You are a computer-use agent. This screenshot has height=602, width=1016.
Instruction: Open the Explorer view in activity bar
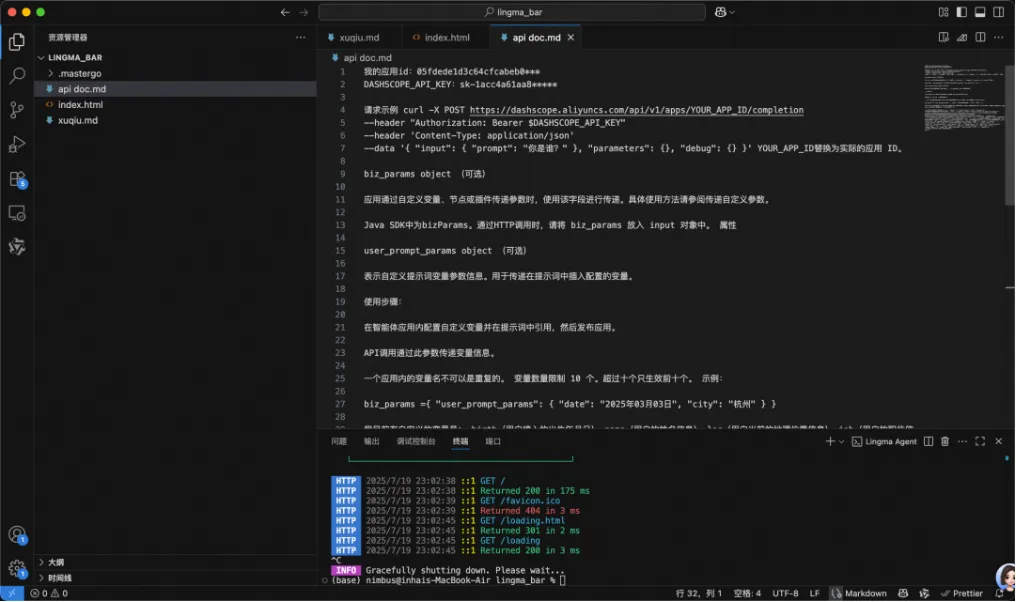(17, 42)
